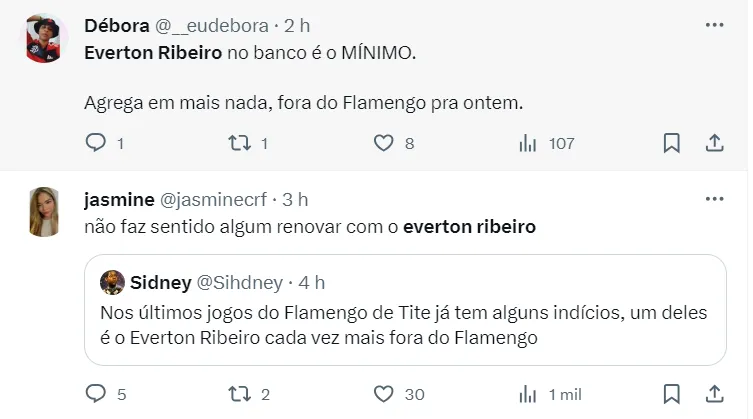This screenshot has width=753, height=419.
Task: Repost Débora's tweet about Everton Ribeiro
Action: (x=237, y=143)
